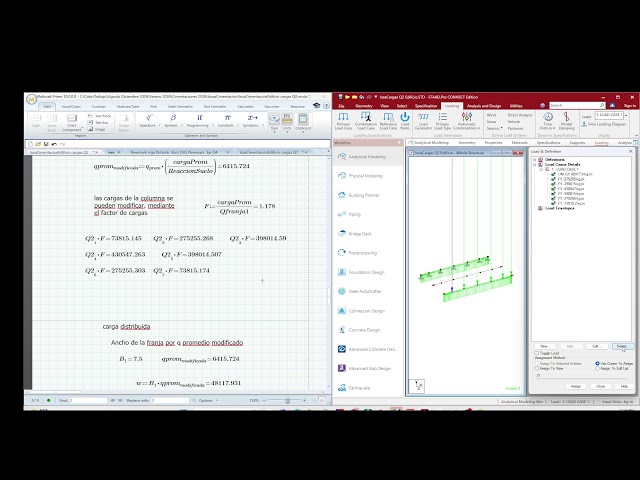This screenshot has width=640, height=480.
Task: Open Programming operators in Mathcad ribbon
Action: coord(199,121)
